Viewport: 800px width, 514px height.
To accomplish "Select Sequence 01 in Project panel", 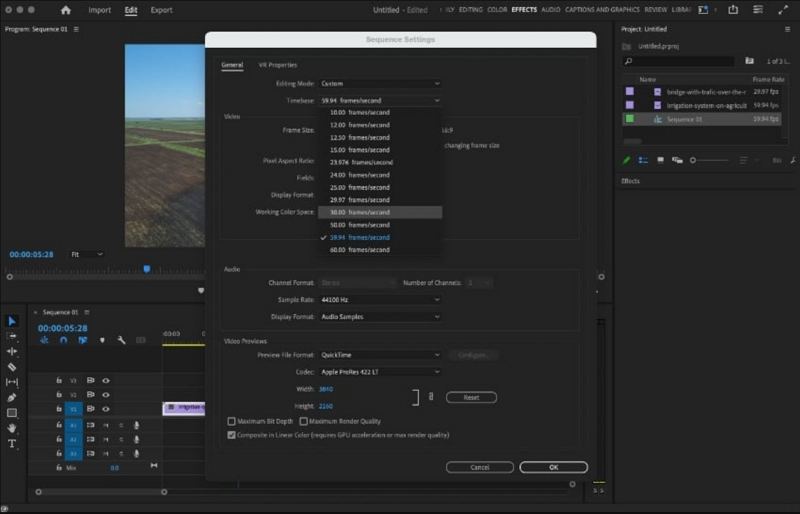I will pos(702,119).
